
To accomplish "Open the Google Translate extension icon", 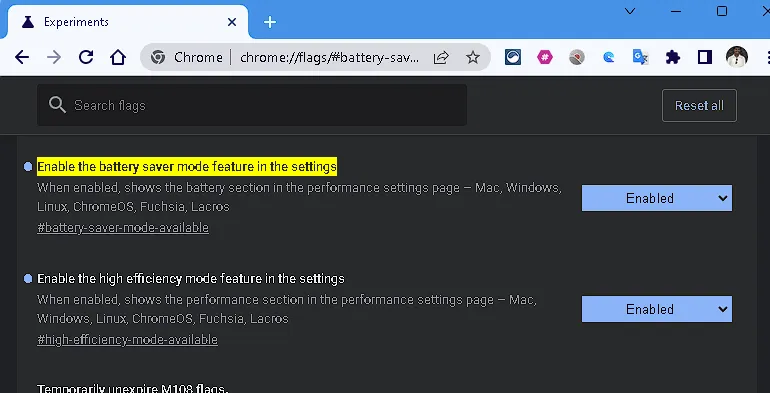I will point(640,57).
